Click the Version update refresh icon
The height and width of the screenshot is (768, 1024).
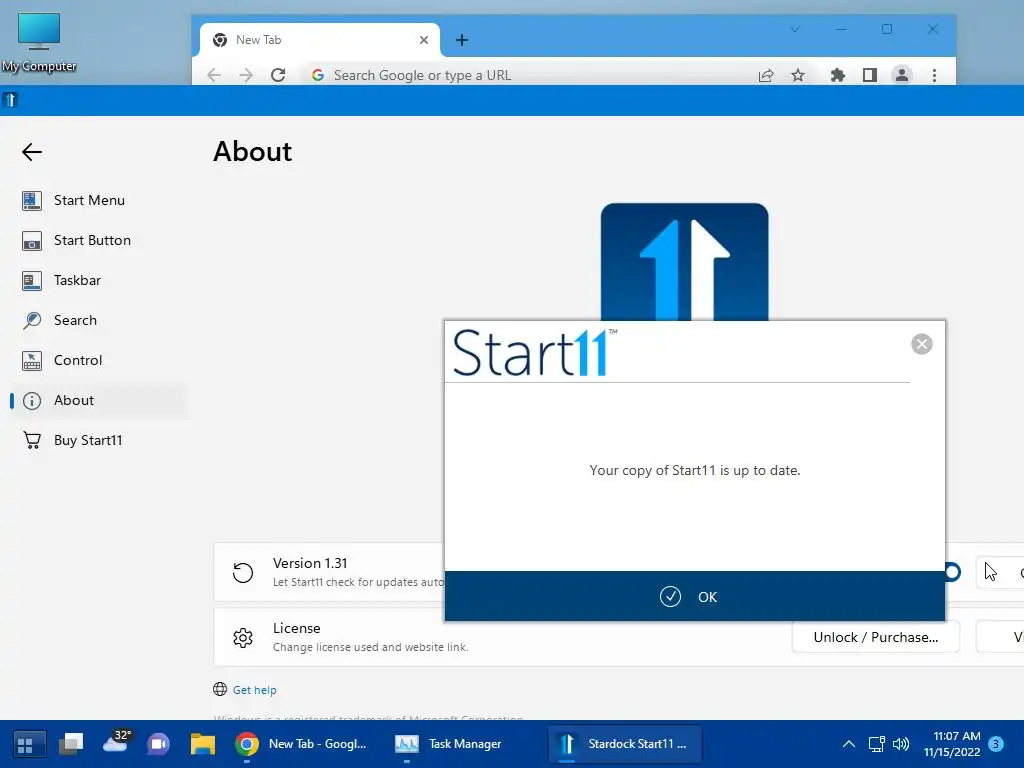(243, 573)
